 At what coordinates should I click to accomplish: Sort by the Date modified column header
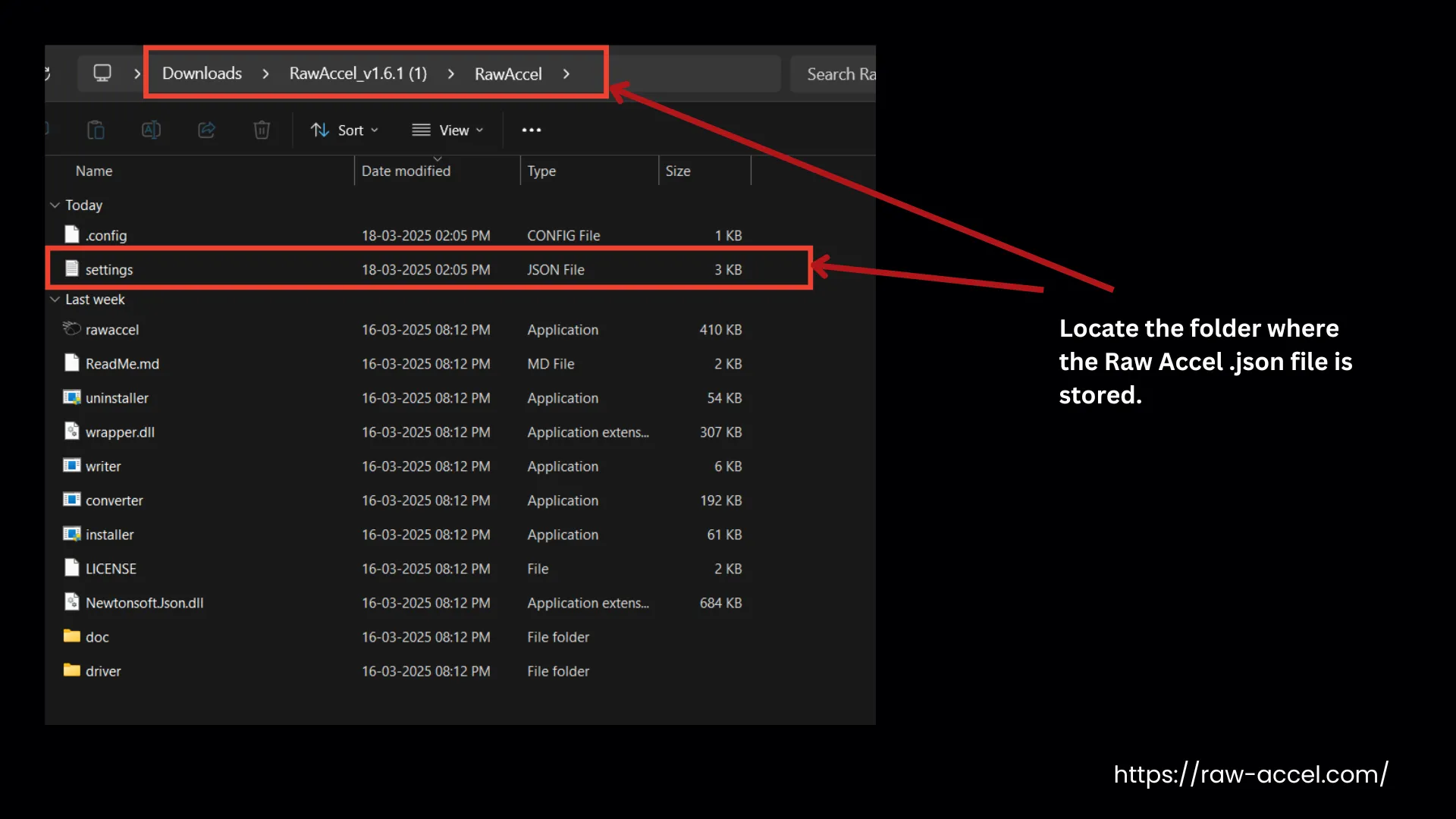click(406, 171)
